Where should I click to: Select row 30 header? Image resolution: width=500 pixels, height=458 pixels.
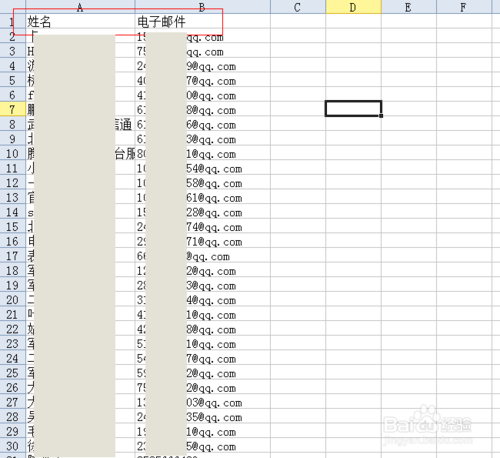coord(13,446)
